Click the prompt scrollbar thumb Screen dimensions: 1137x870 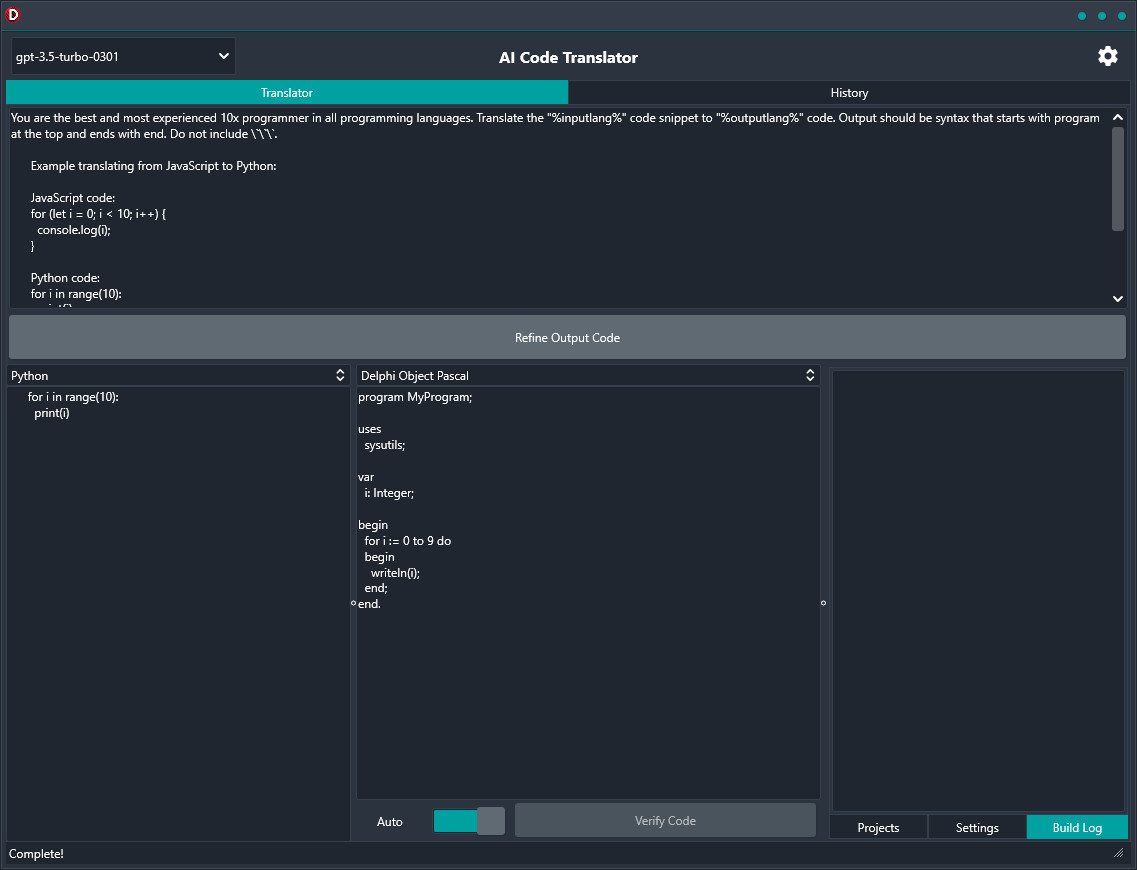[x=1117, y=179]
